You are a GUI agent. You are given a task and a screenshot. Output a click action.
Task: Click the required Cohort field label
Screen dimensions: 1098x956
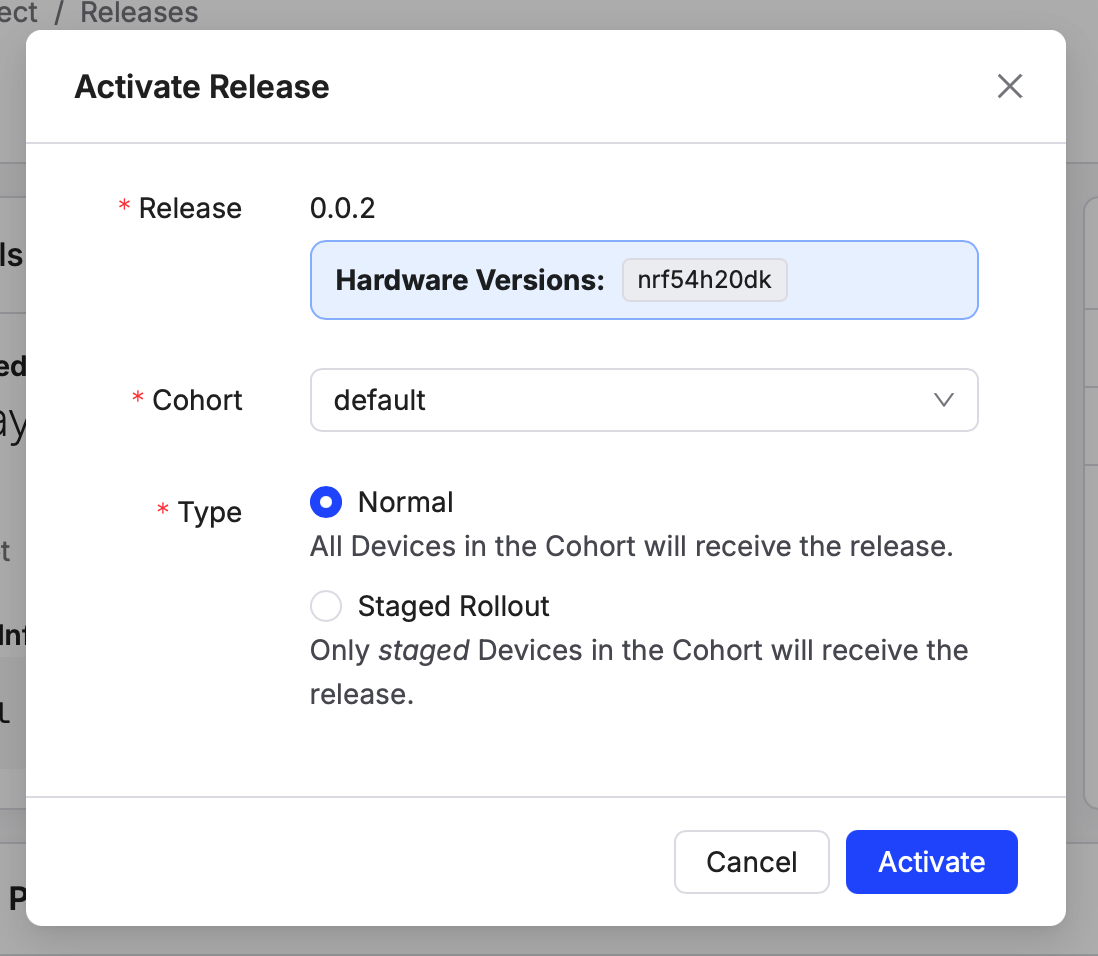point(197,400)
